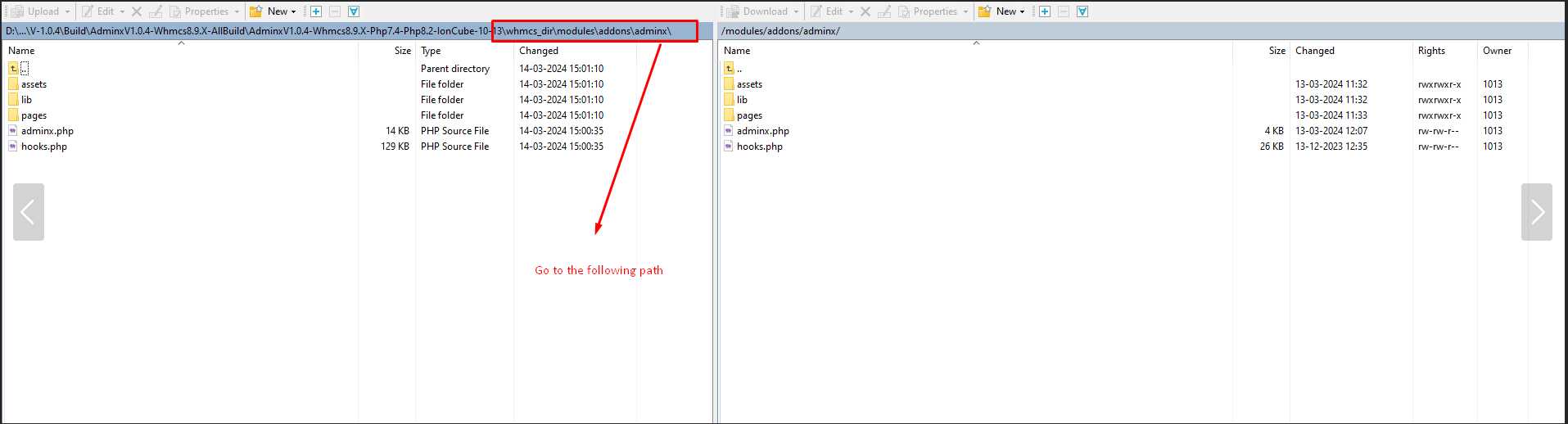Go to next slide with right arrow

(x=1536, y=212)
